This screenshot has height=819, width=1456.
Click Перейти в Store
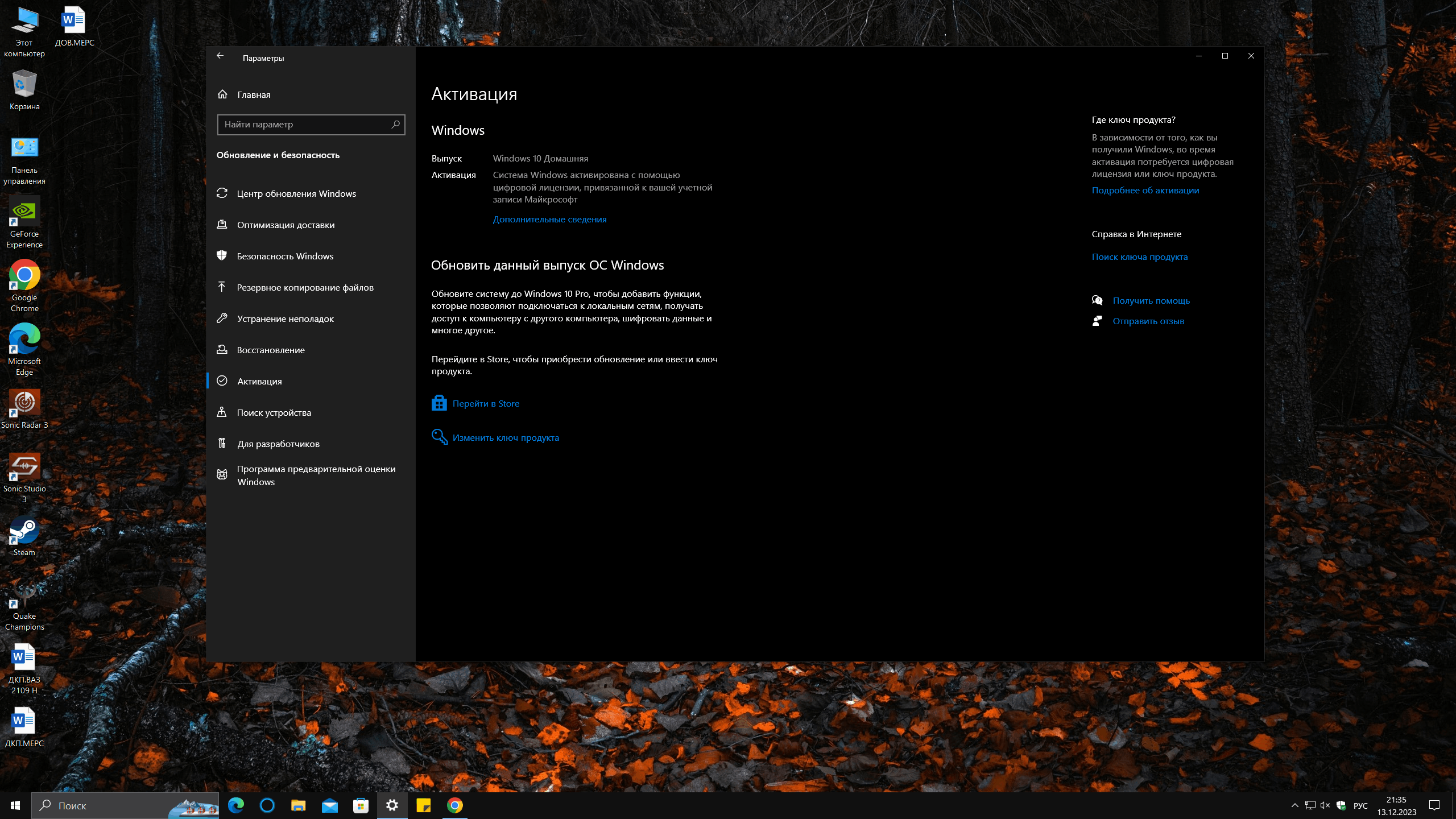pos(486,403)
